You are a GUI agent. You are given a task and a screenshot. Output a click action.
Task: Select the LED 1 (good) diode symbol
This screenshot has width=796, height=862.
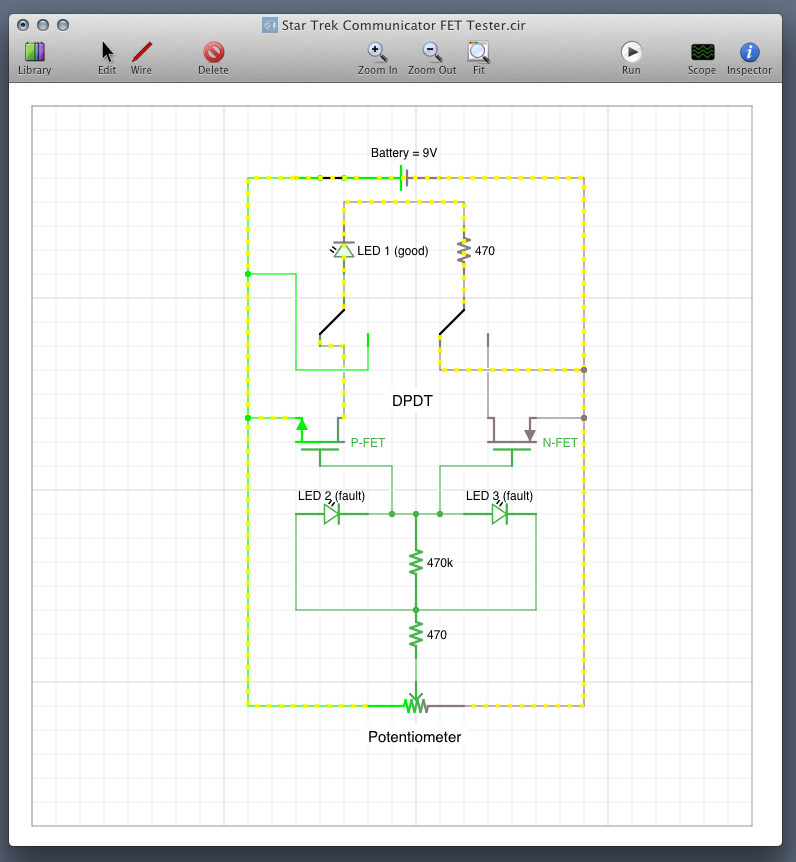point(344,250)
